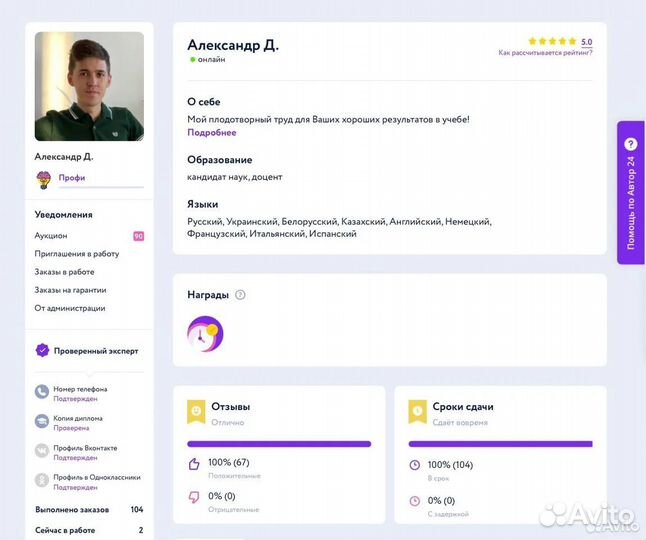
Task: Click the 100% (67) positive reviews value
Action: click(229, 463)
